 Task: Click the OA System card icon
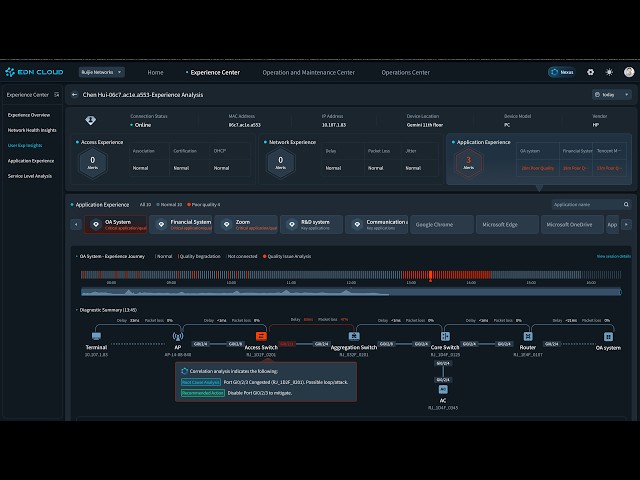(x=96, y=224)
